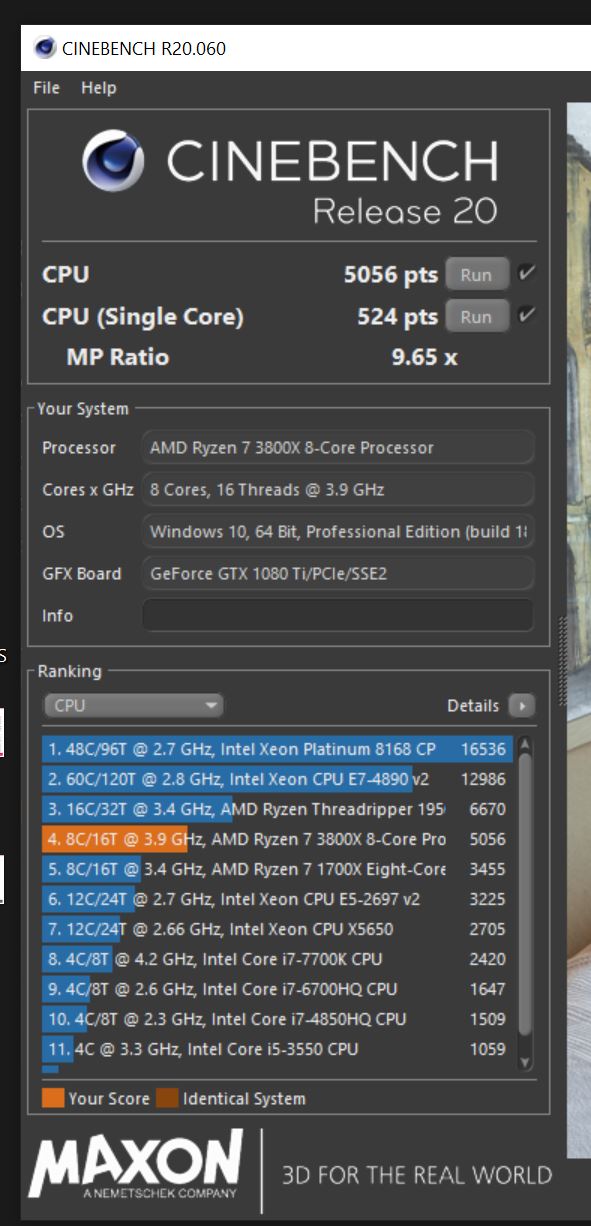This screenshot has width=591, height=1226.
Task: Select ranking row AMD Ryzen 7 1700X
Action: pyautogui.click(x=277, y=869)
